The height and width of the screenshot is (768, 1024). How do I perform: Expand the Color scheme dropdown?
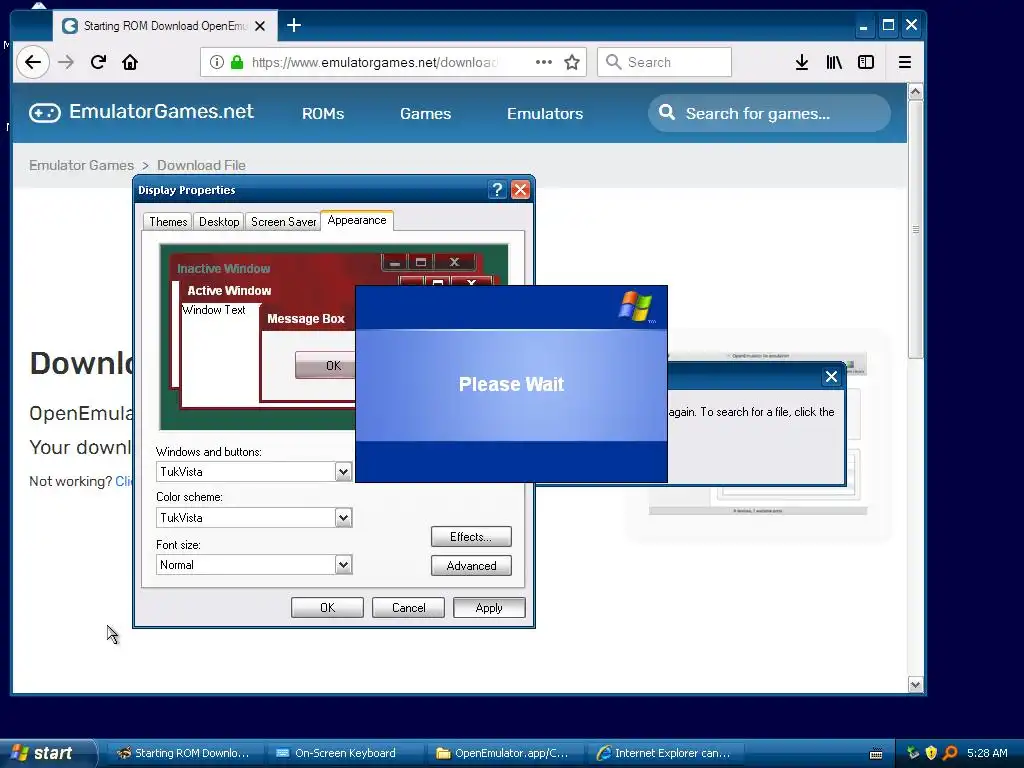click(343, 518)
